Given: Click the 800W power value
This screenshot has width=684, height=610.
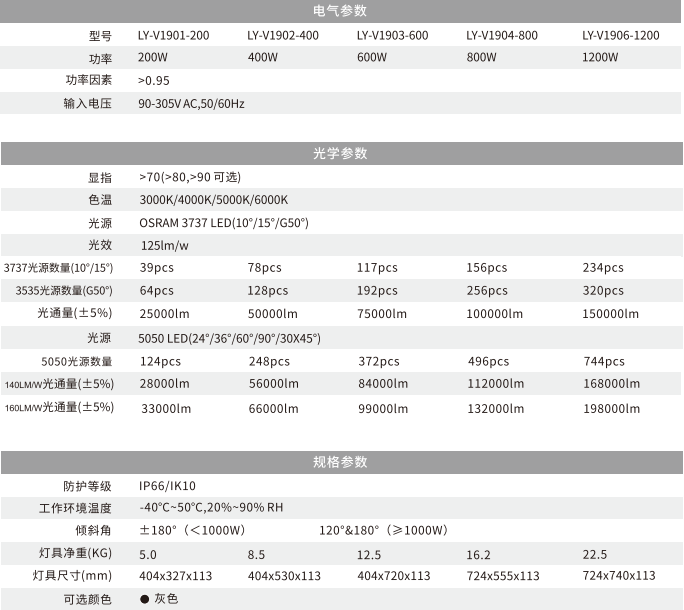Looking at the screenshot, I should [481, 57].
